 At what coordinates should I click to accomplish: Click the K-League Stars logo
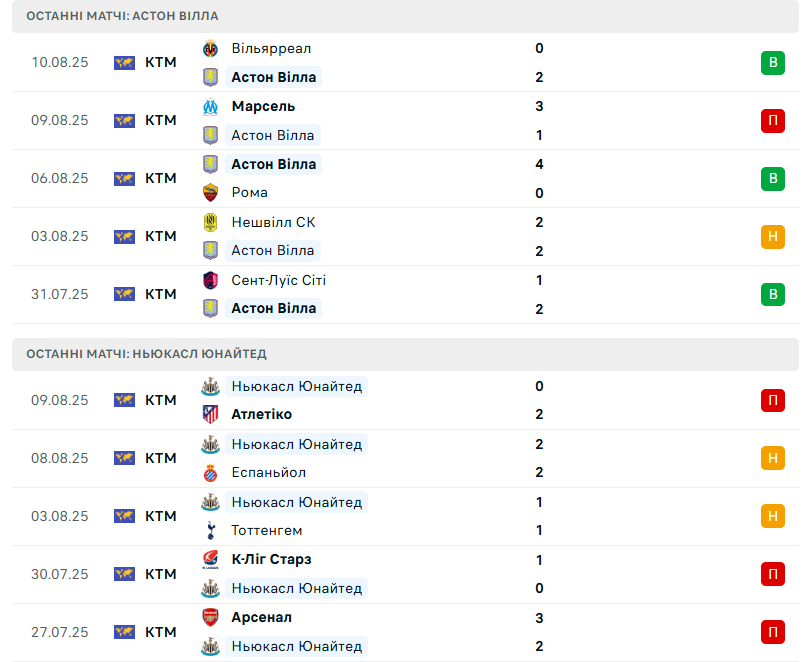[210, 560]
